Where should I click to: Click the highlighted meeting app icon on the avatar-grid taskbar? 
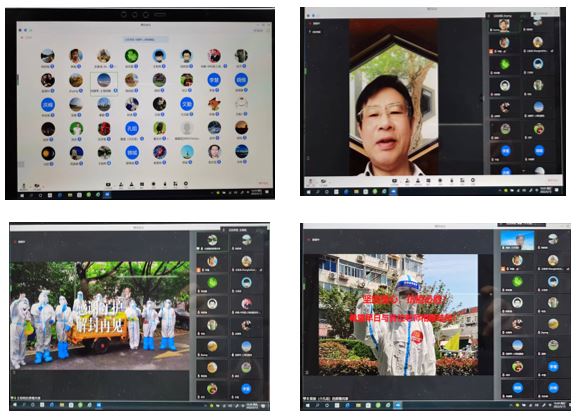pos(108,194)
